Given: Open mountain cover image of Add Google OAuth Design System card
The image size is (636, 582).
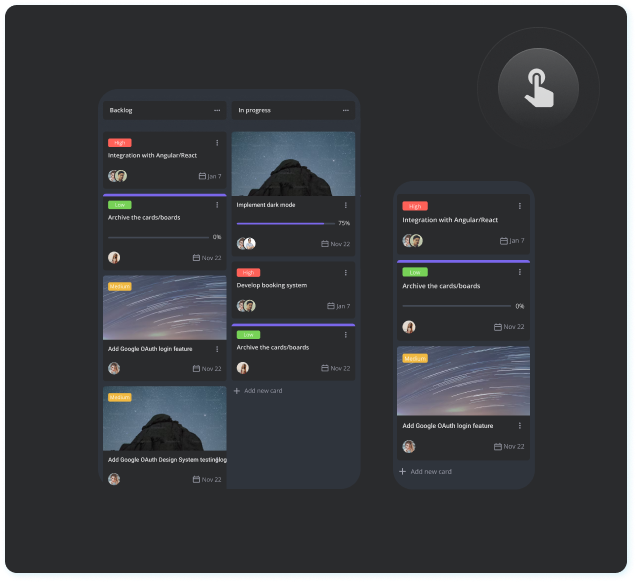Looking at the screenshot, I should [x=164, y=418].
